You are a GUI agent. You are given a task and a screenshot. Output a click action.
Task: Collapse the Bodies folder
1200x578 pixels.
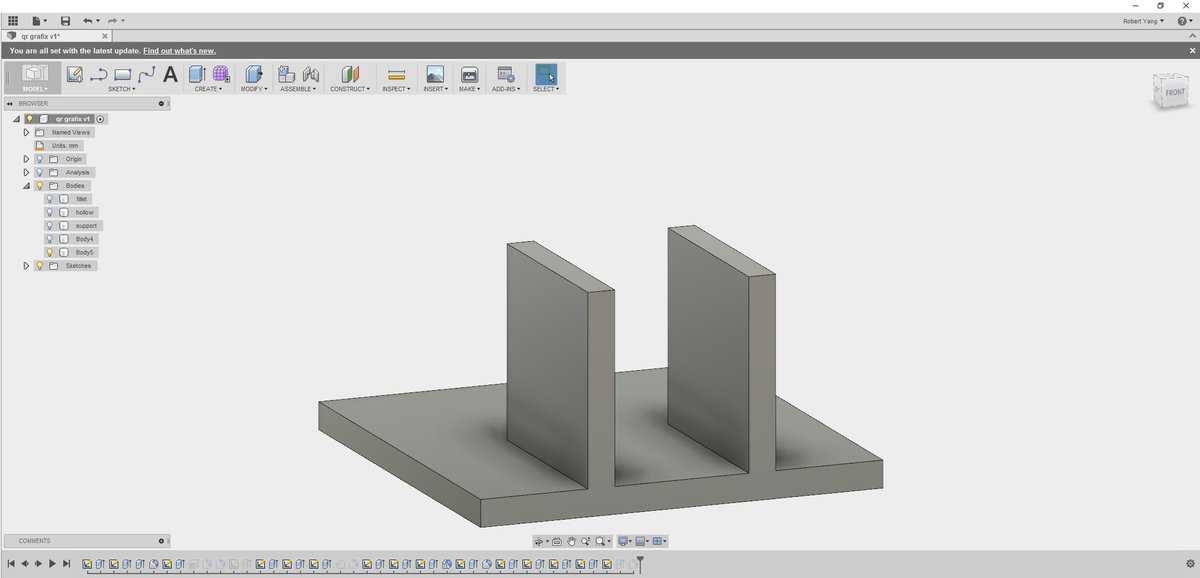click(27, 186)
